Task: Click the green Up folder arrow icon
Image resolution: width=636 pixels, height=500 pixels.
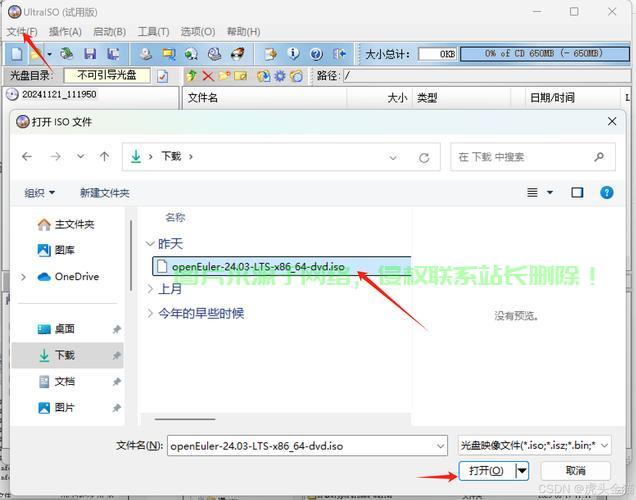Action: (x=192, y=76)
